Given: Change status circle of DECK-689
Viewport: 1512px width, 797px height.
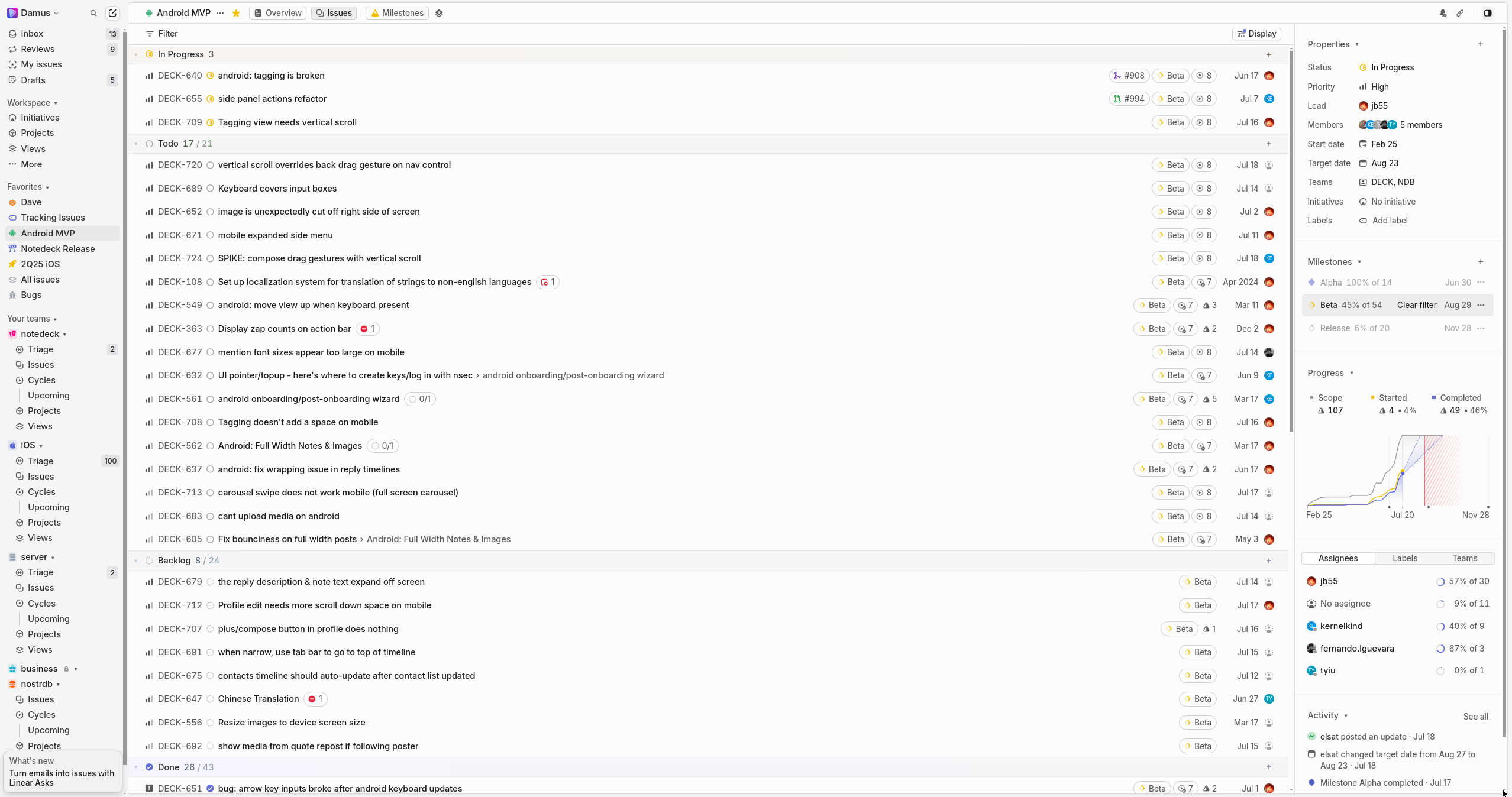Looking at the screenshot, I should pos(210,189).
